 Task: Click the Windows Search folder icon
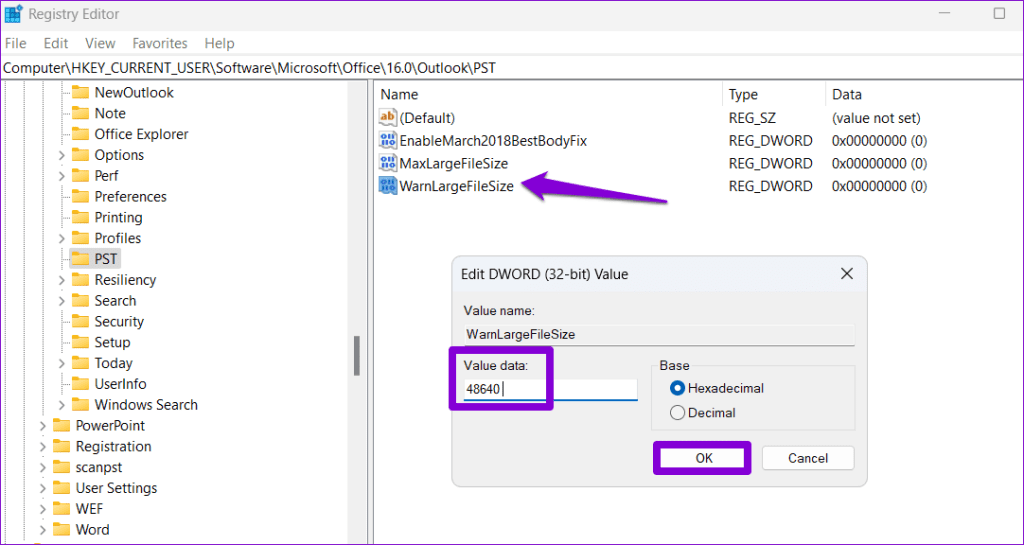pyautogui.click(x=80, y=405)
